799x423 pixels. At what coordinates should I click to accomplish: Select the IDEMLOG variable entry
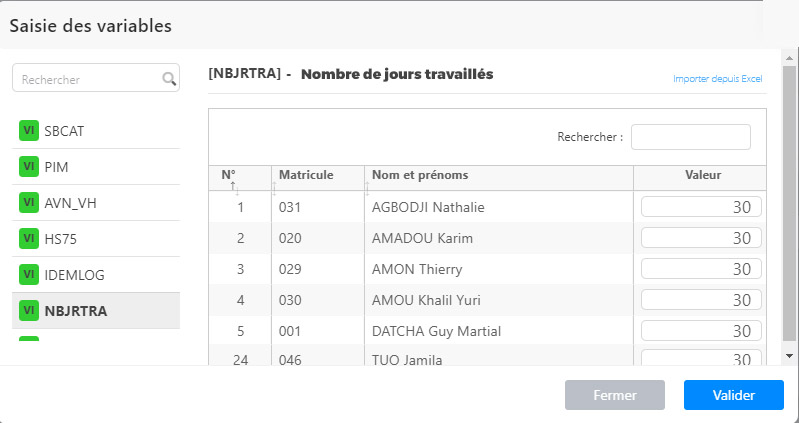(96, 275)
